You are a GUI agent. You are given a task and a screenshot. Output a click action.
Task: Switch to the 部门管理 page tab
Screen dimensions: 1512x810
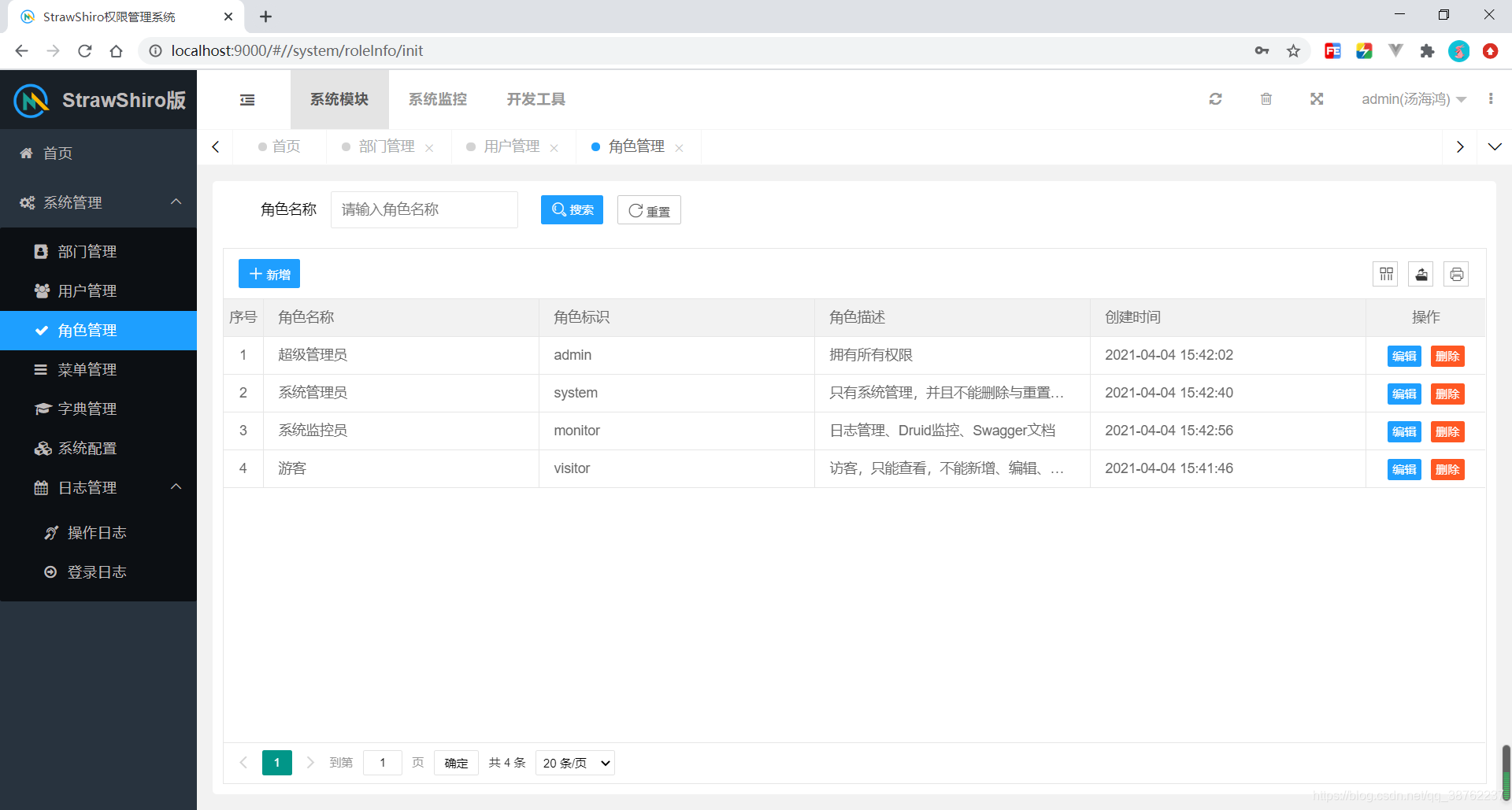(386, 146)
